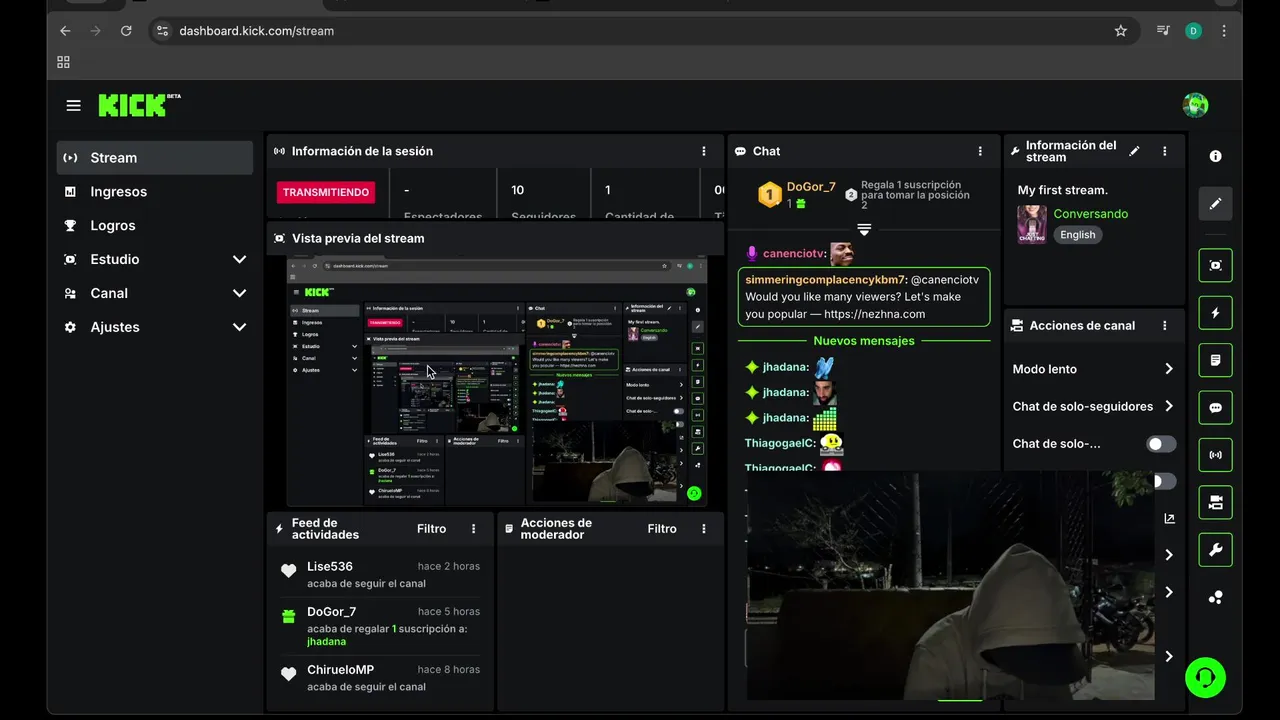Image resolution: width=1280 pixels, height=720 pixels.
Task: Open the hamburger navigation menu
Action: pos(73,105)
